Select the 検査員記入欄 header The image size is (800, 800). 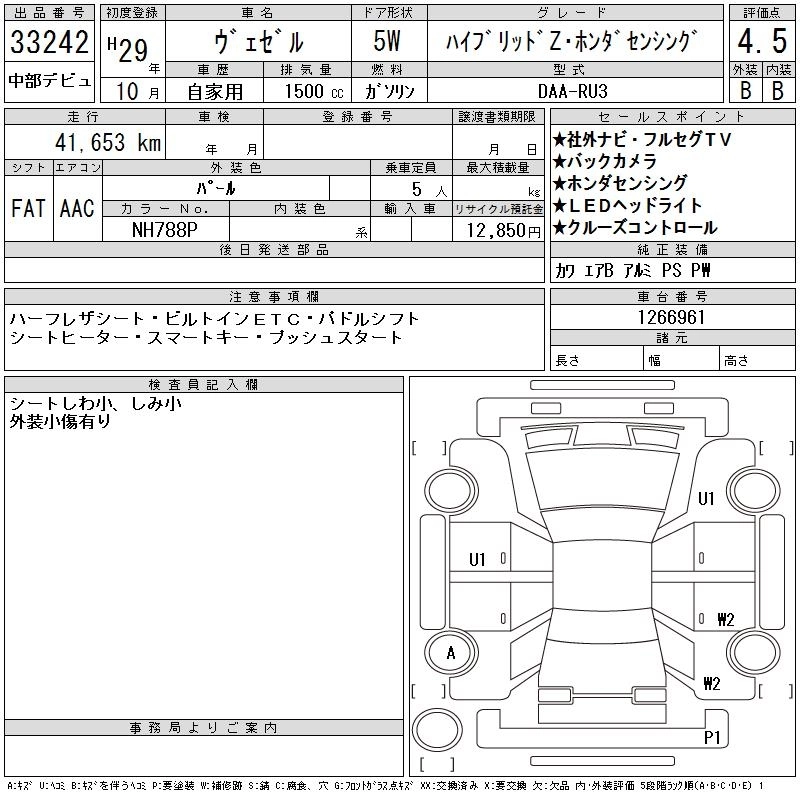pos(203,384)
